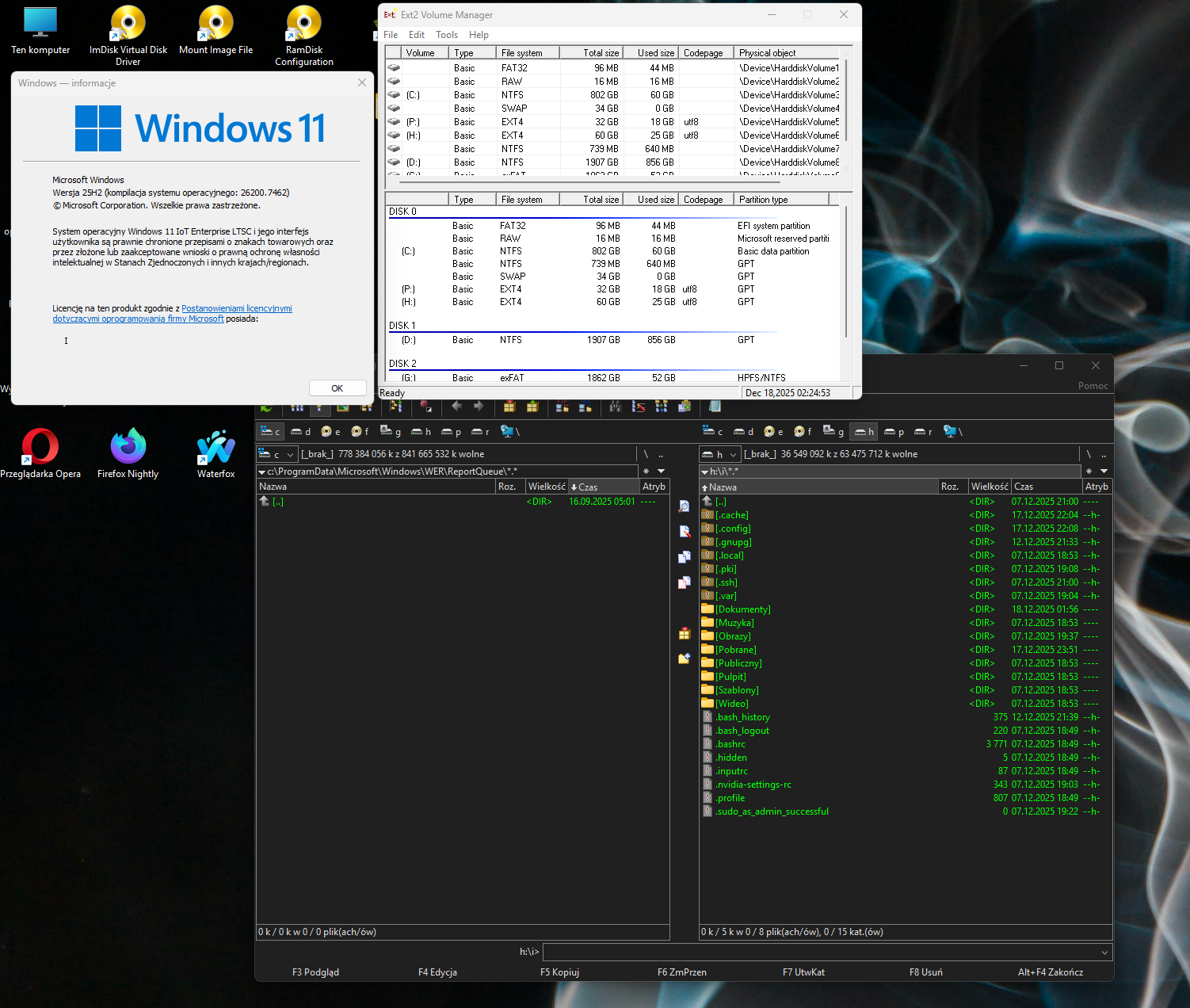Open Help menu in Ext2 Volume Manager
Image resolution: width=1190 pixels, height=1008 pixels.
(x=479, y=35)
